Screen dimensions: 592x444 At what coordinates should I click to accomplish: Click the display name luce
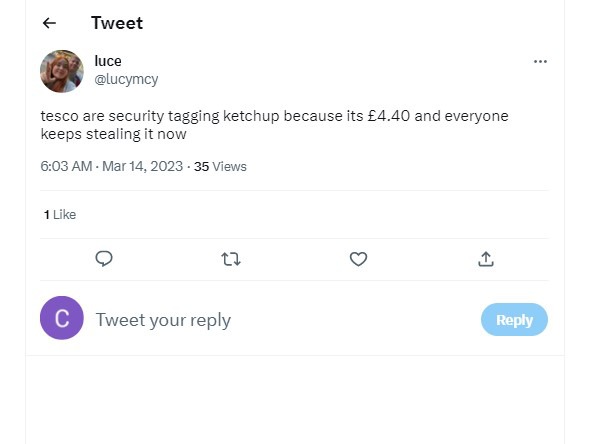click(108, 61)
